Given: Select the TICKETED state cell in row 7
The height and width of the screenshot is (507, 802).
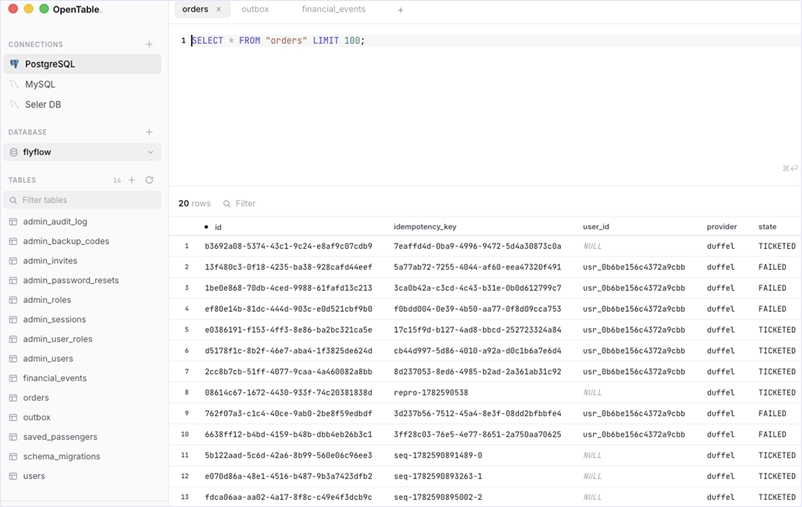Looking at the screenshot, I should (777, 372).
